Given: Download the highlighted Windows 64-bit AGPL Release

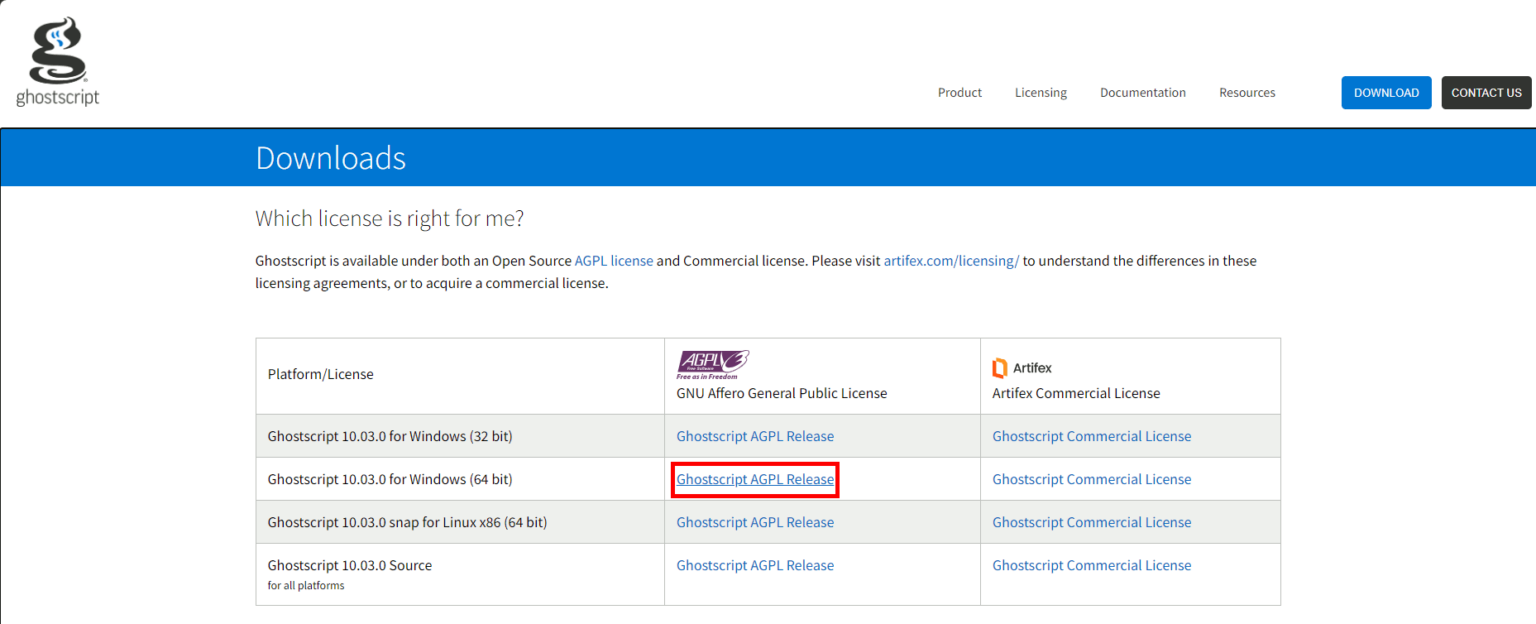Looking at the screenshot, I should click(x=755, y=479).
